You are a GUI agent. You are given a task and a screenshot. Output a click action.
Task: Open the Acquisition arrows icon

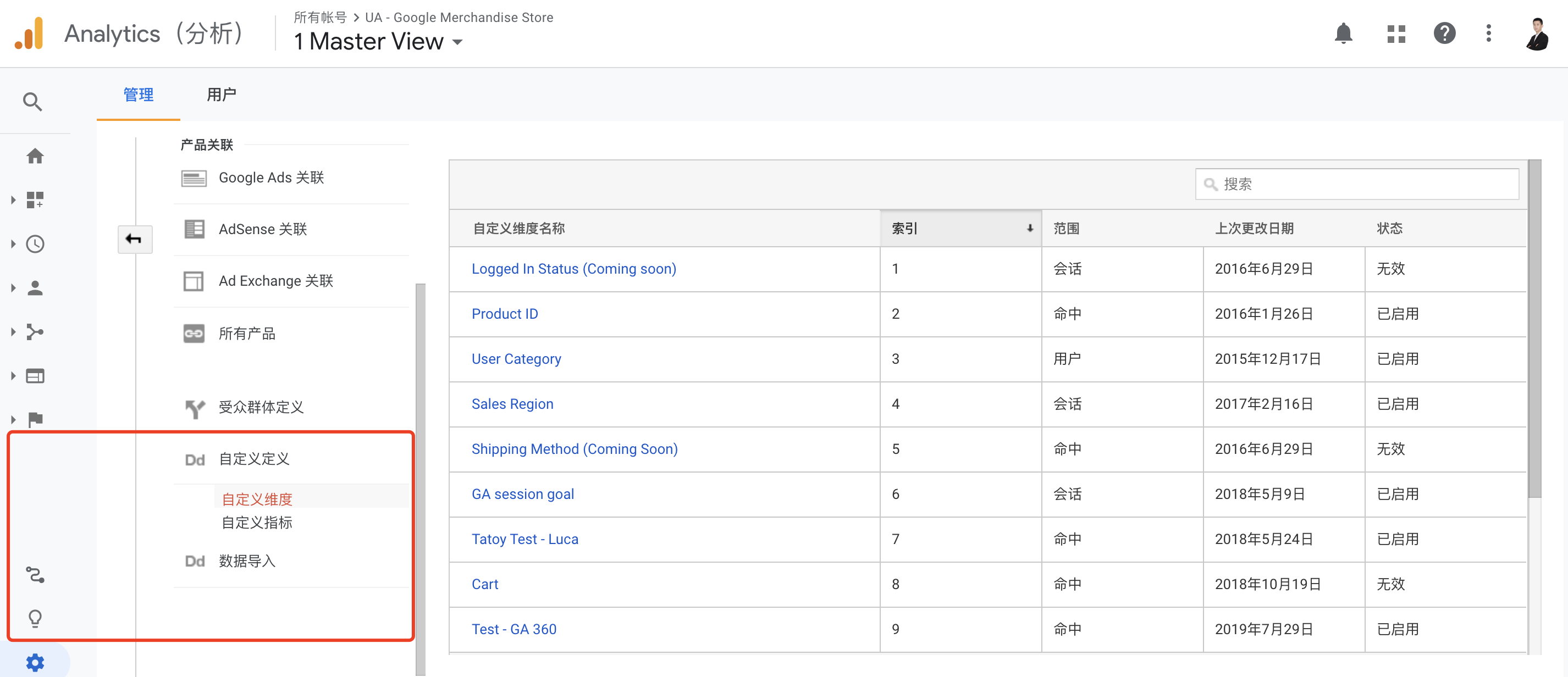click(x=35, y=331)
